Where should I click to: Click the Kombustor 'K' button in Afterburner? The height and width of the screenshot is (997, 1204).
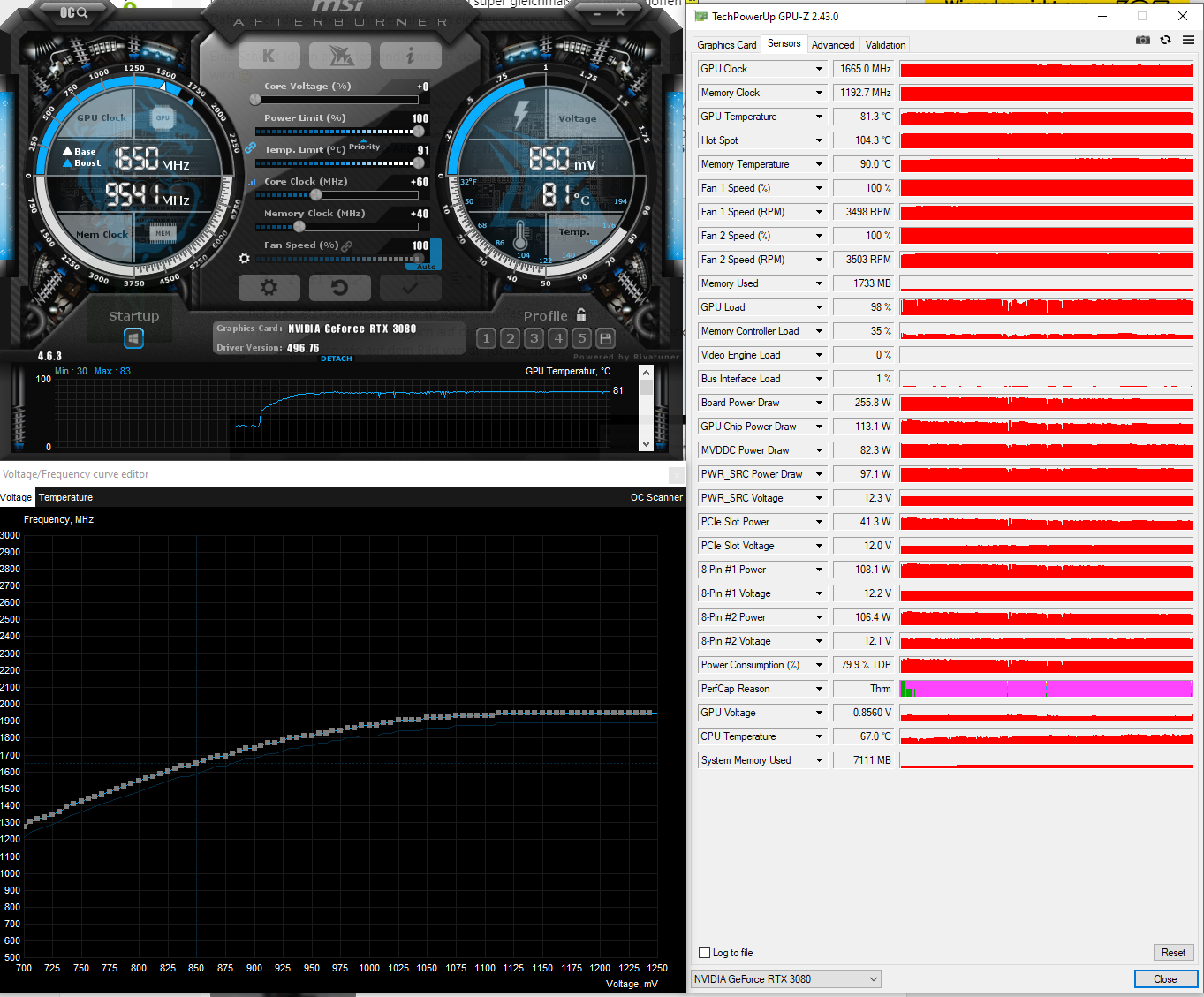(269, 56)
